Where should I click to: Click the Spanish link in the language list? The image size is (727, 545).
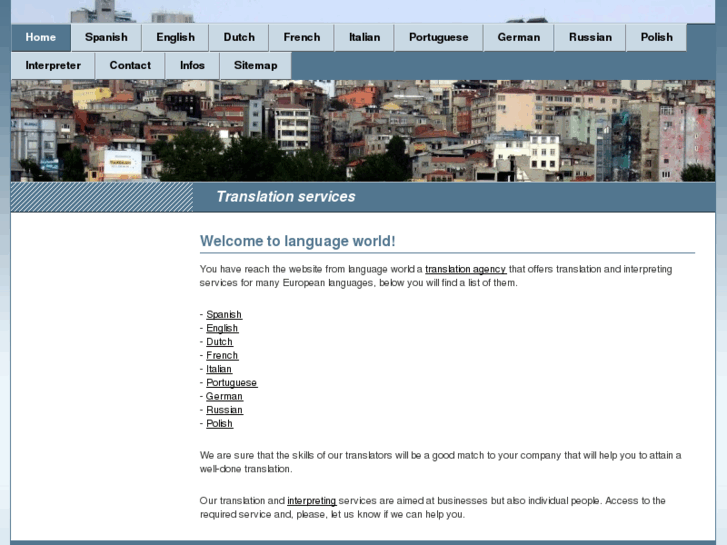tap(224, 314)
